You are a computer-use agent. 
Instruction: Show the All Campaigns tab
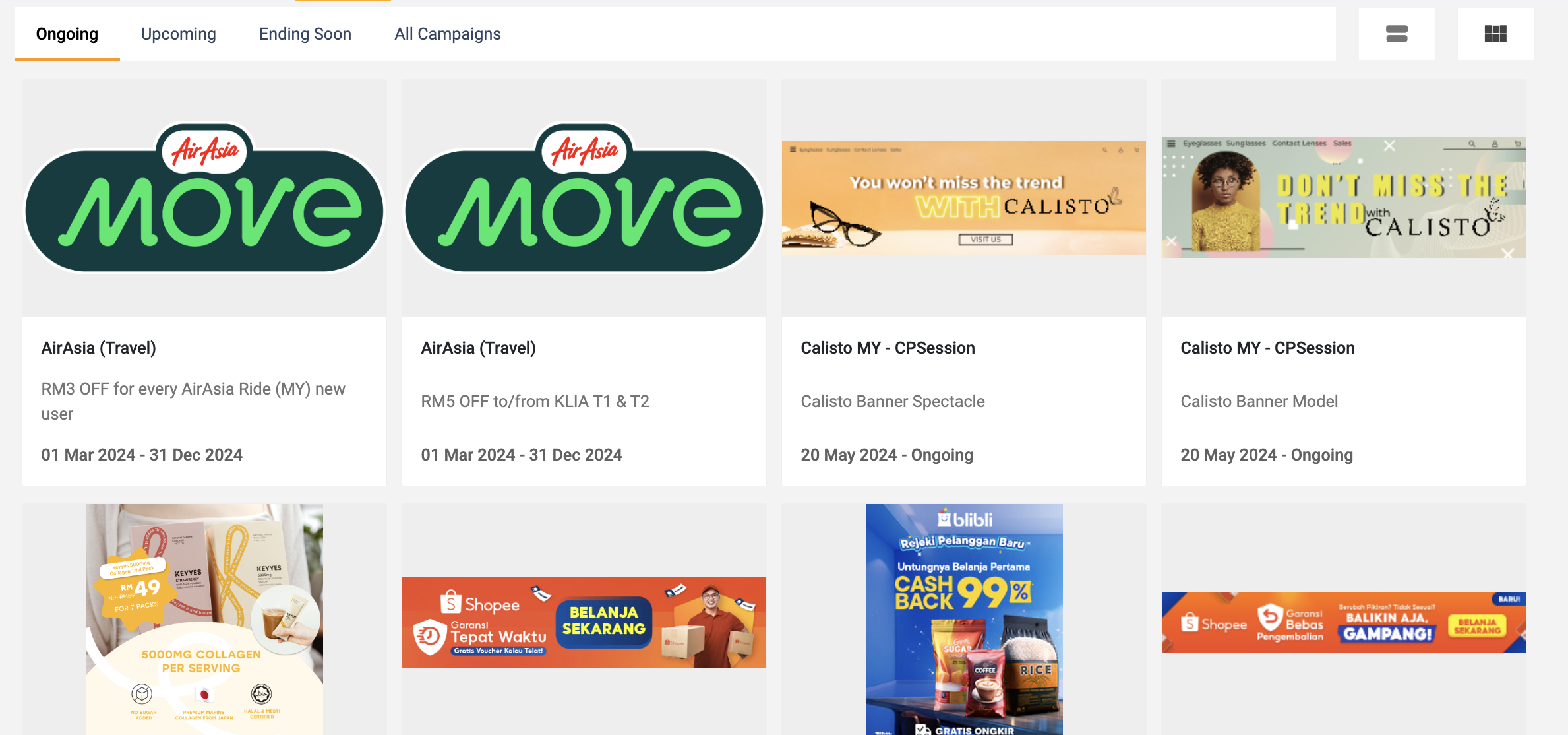[x=448, y=34]
